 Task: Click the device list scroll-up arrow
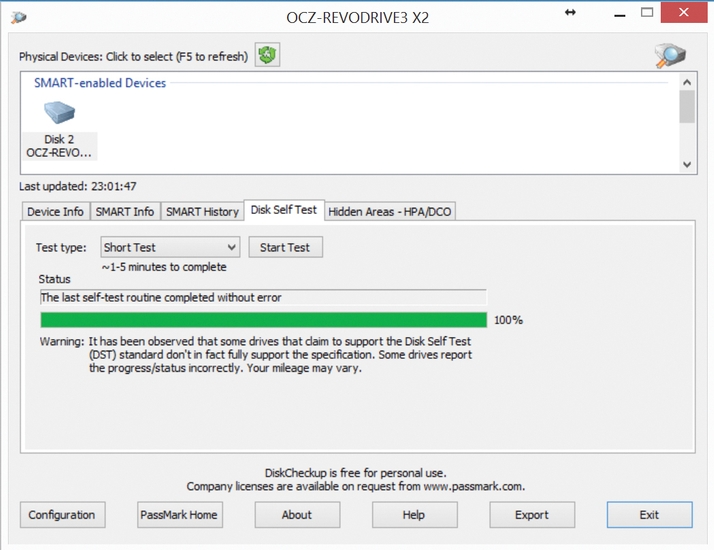[687, 82]
